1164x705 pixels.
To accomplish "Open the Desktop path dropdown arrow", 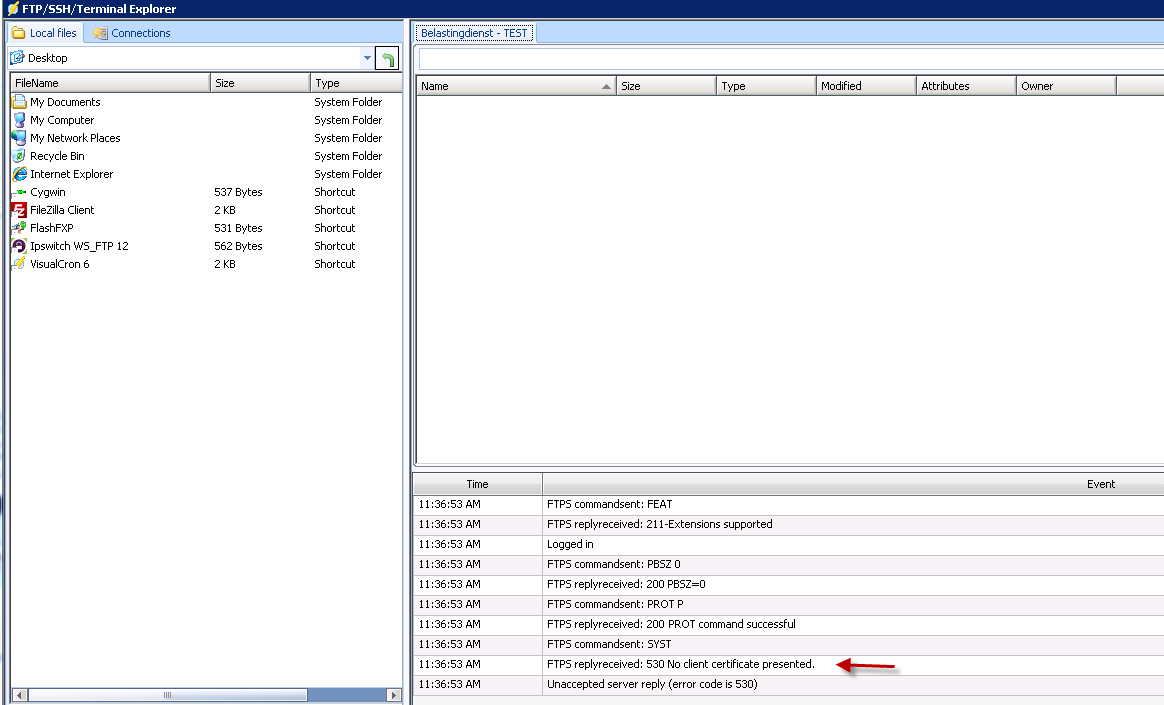I will (x=367, y=59).
